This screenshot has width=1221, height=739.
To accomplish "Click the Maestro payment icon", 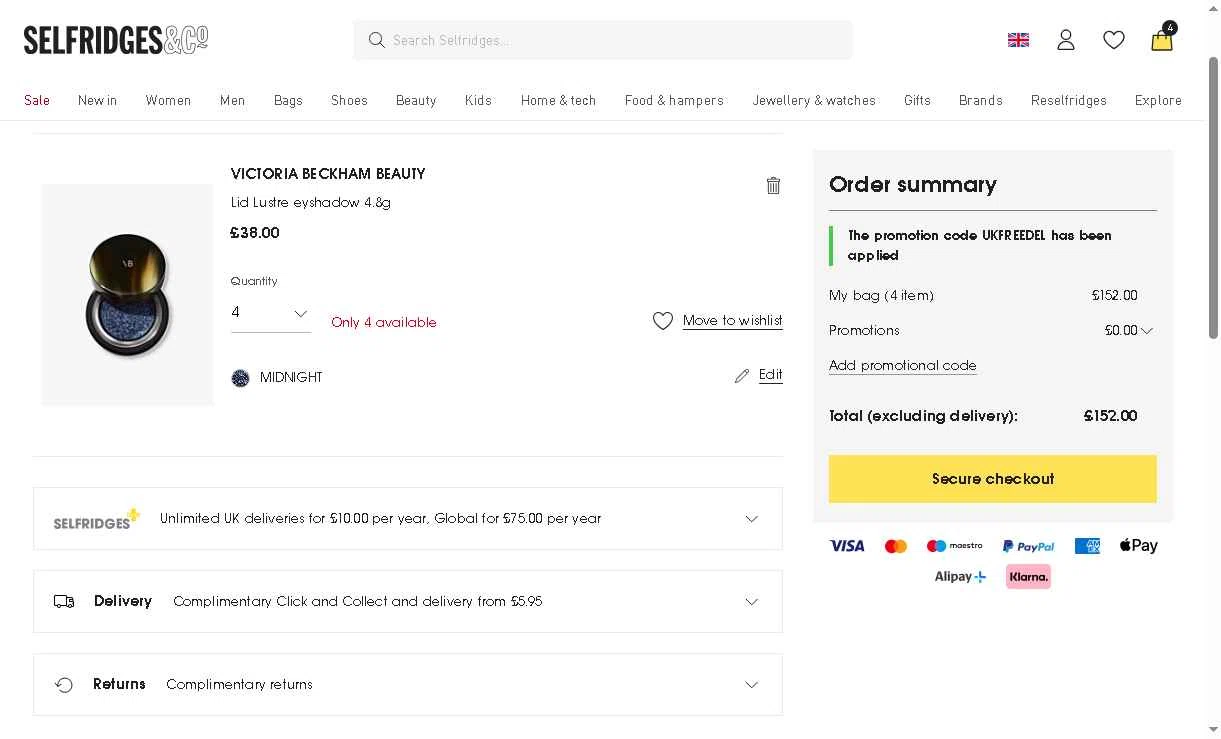I will click(x=955, y=546).
